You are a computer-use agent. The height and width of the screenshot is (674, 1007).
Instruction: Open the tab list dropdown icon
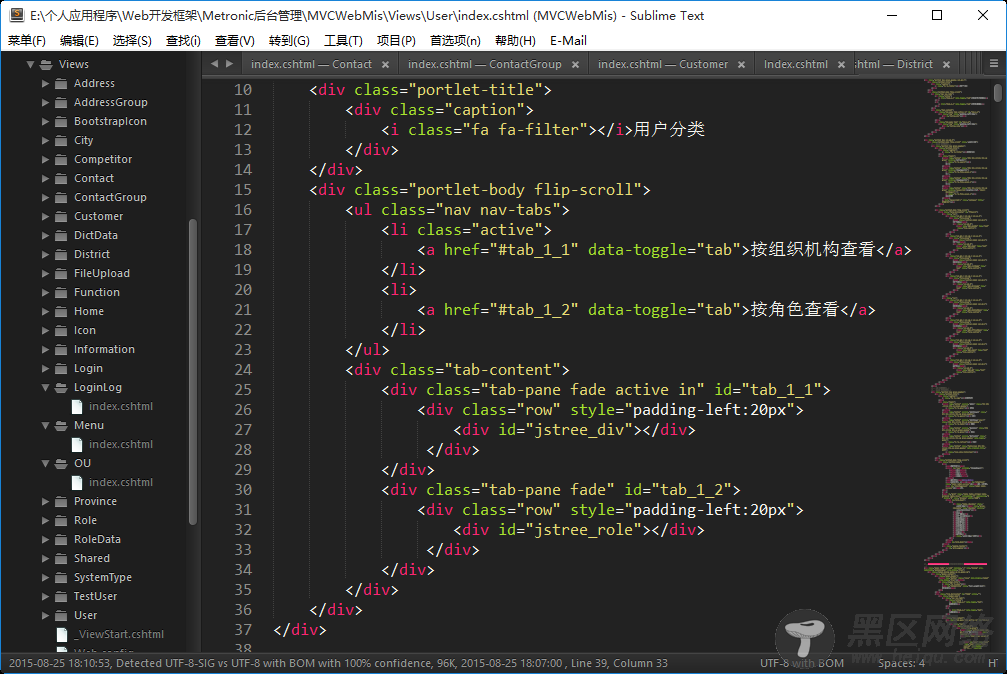[994, 64]
